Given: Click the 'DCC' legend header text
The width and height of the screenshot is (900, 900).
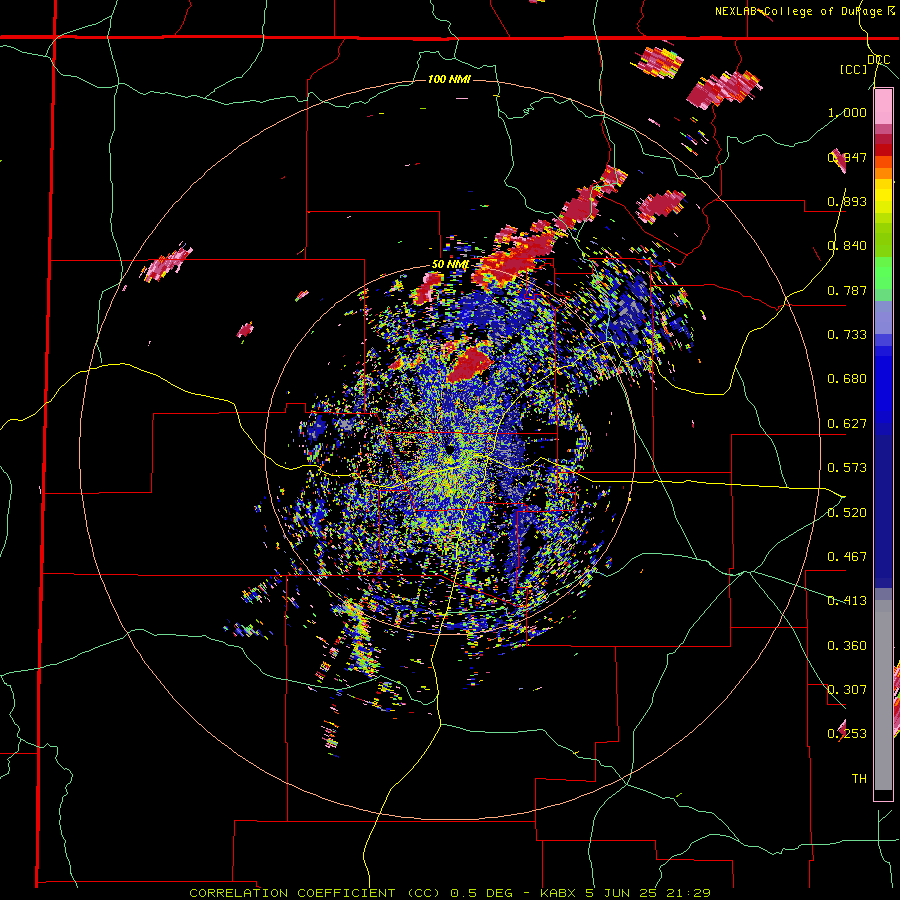Looking at the screenshot, I should pyautogui.click(x=879, y=60).
